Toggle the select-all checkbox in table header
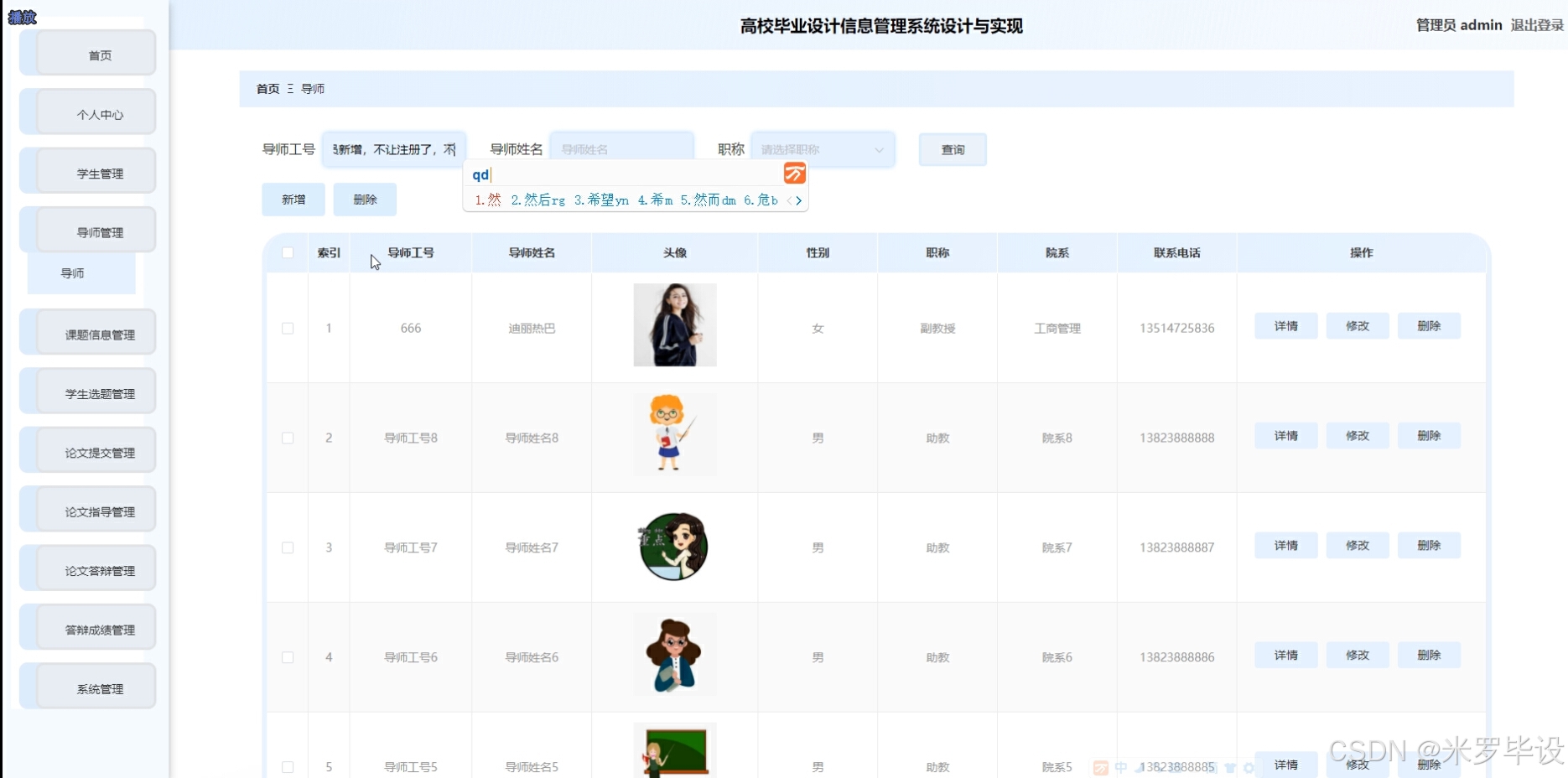1568x778 pixels. point(288,253)
